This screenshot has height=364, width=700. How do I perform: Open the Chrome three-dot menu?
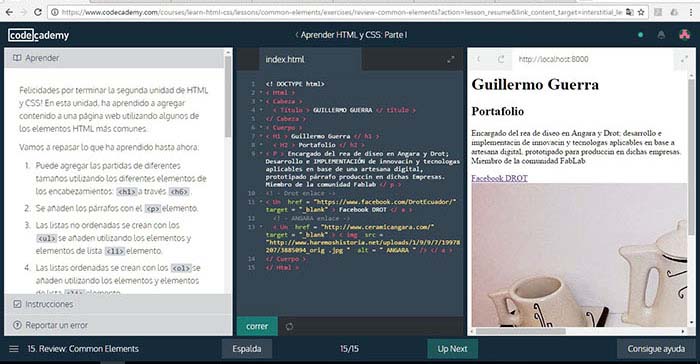coord(691,12)
